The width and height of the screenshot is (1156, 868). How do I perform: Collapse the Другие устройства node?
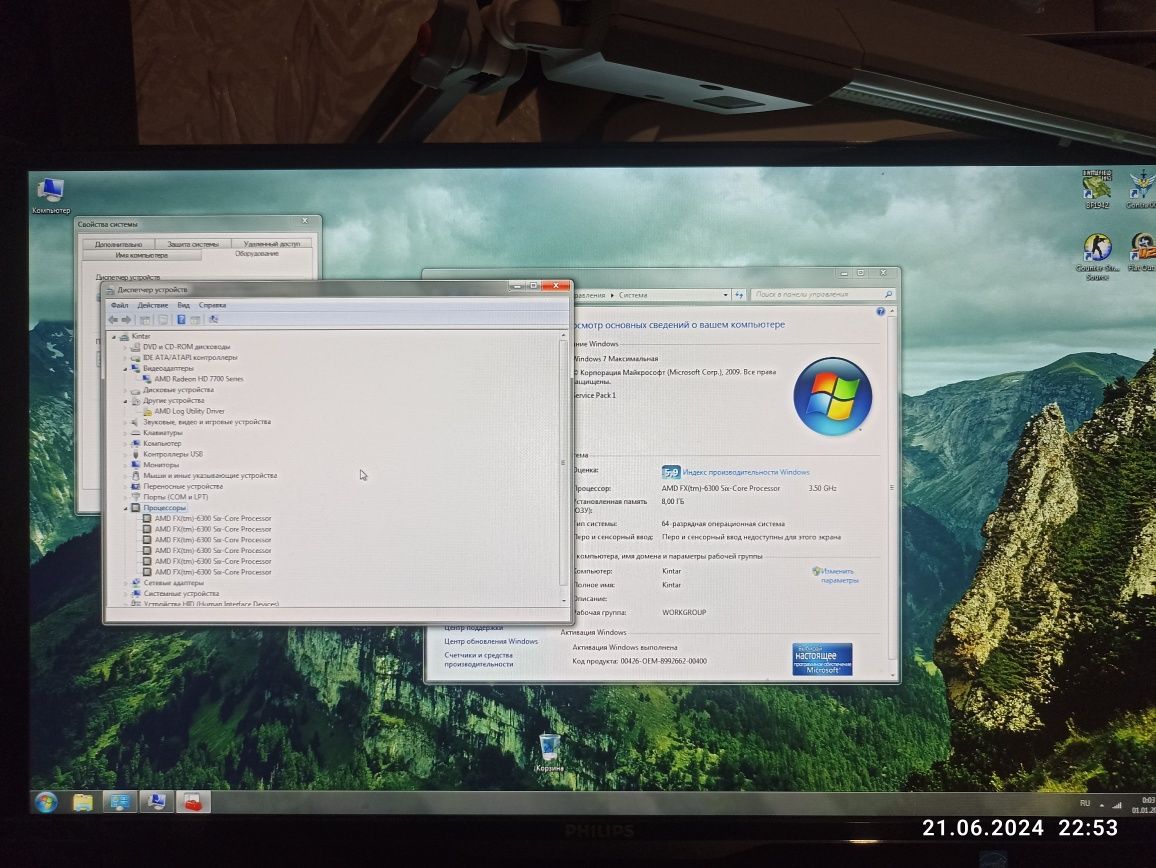pyautogui.click(x=125, y=400)
